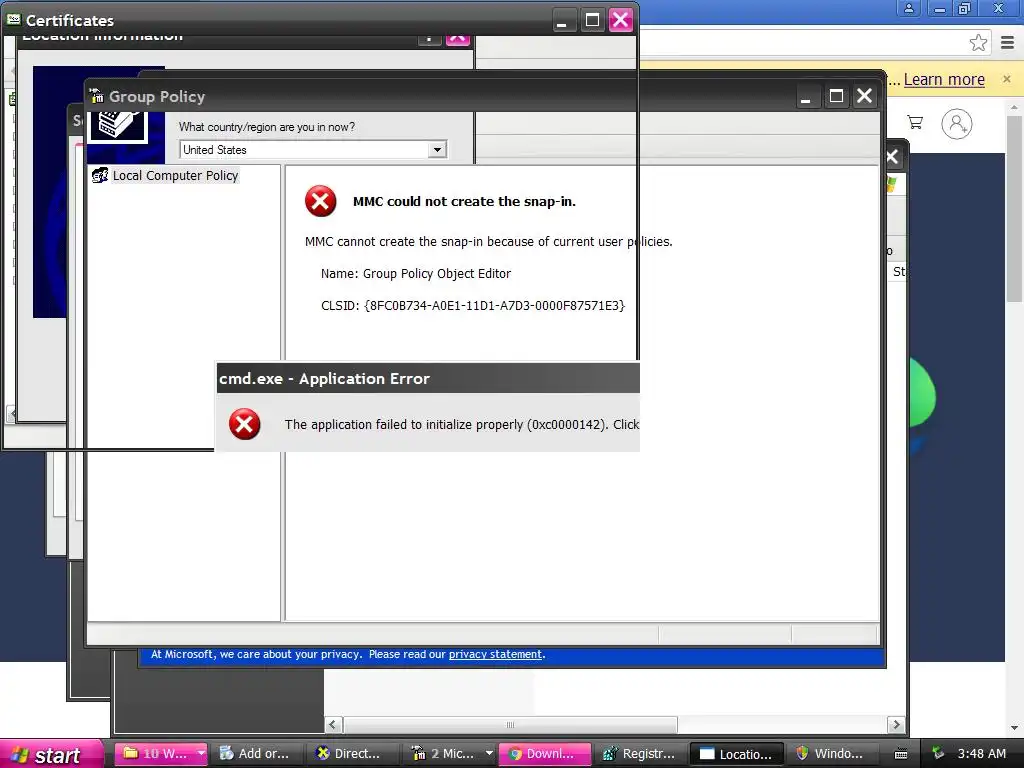Click the Certificates window title icon
This screenshot has width=1024, height=768.
click(13, 20)
